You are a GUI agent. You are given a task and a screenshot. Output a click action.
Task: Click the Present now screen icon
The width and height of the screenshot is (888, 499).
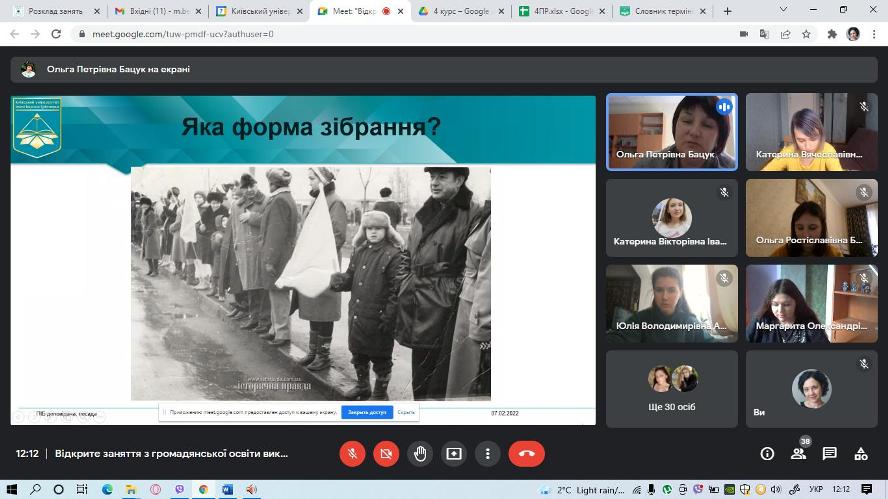(x=454, y=453)
